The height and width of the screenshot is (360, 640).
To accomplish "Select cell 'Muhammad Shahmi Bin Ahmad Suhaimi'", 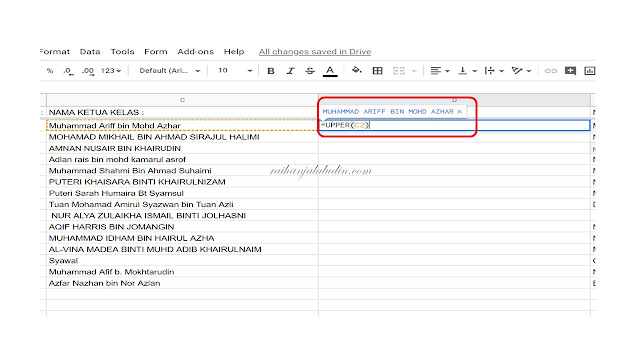I will click(x=182, y=171).
